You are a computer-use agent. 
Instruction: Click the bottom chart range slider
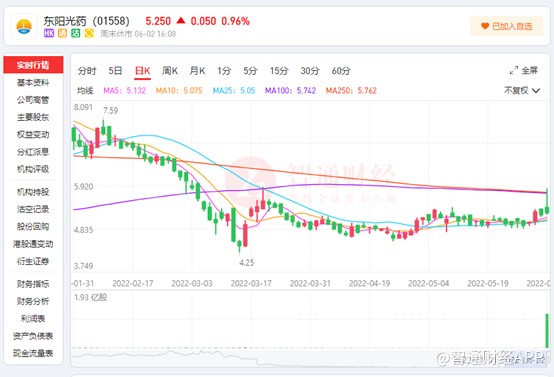(310, 358)
